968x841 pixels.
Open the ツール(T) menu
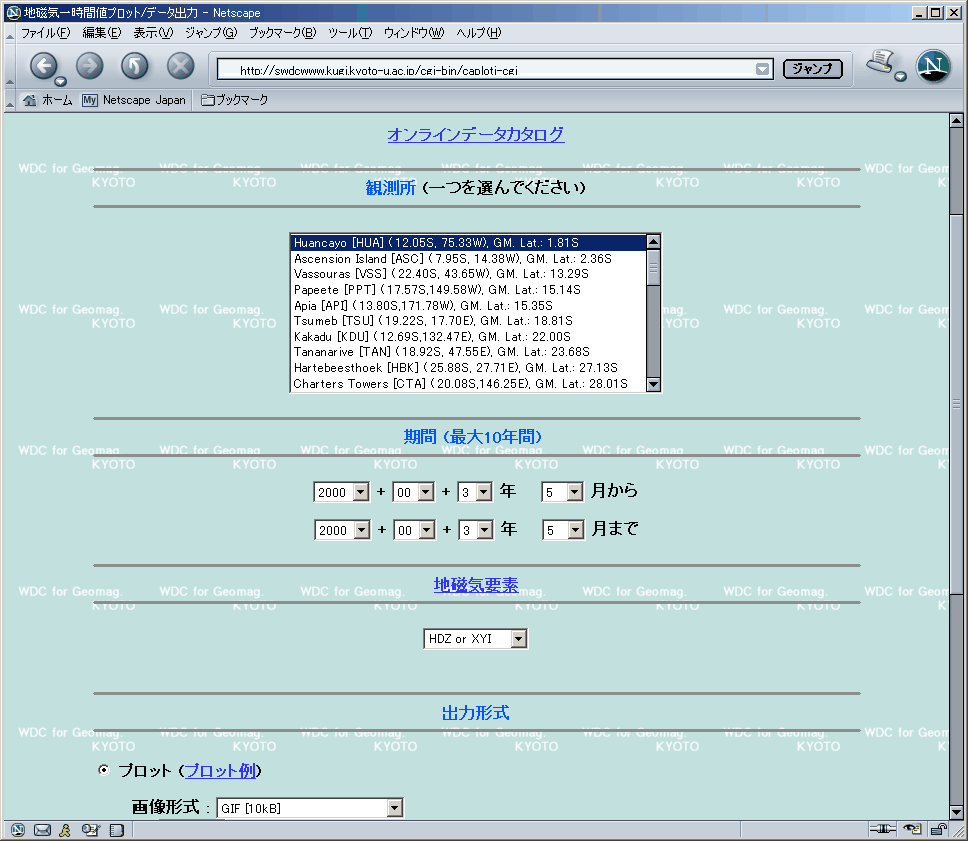350,33
